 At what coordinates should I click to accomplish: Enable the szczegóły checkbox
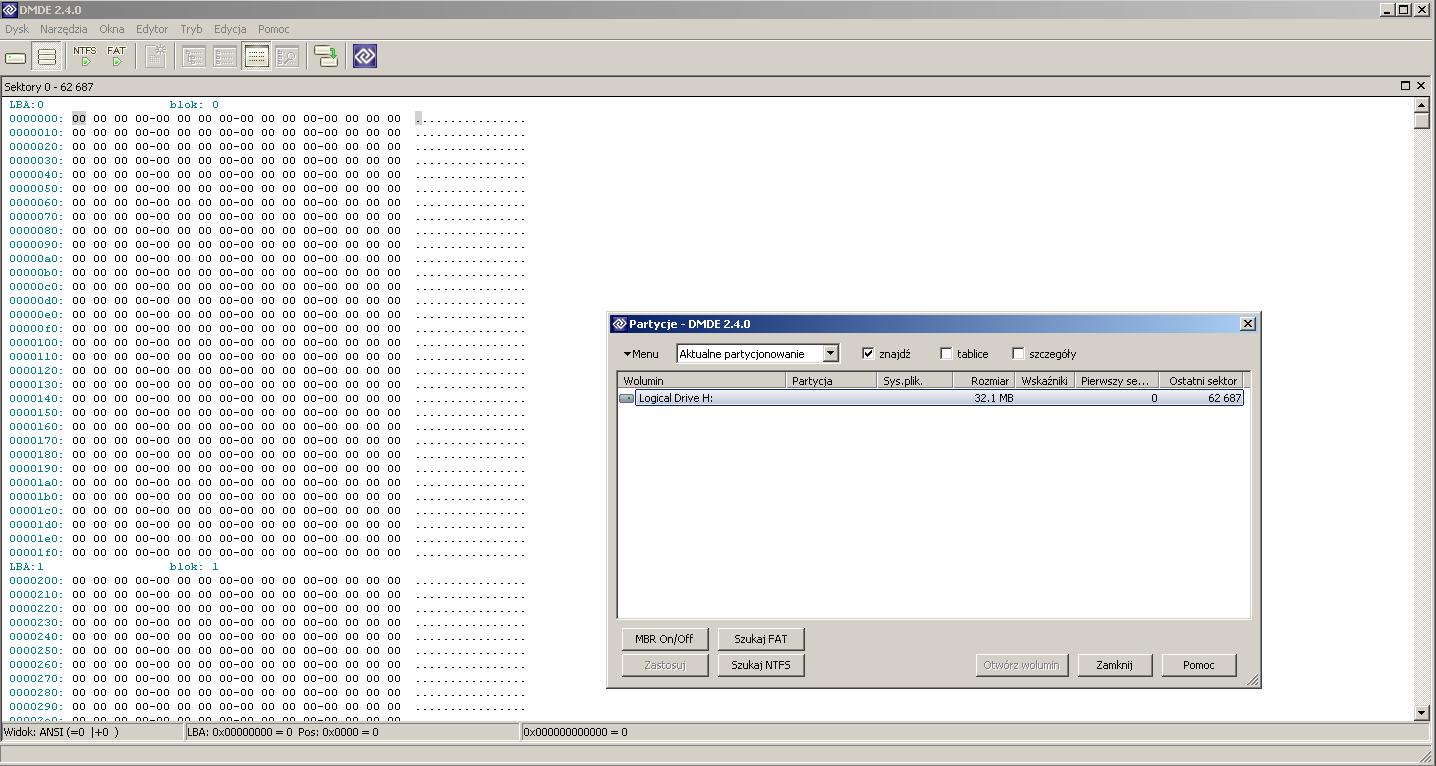(1018, 353)
